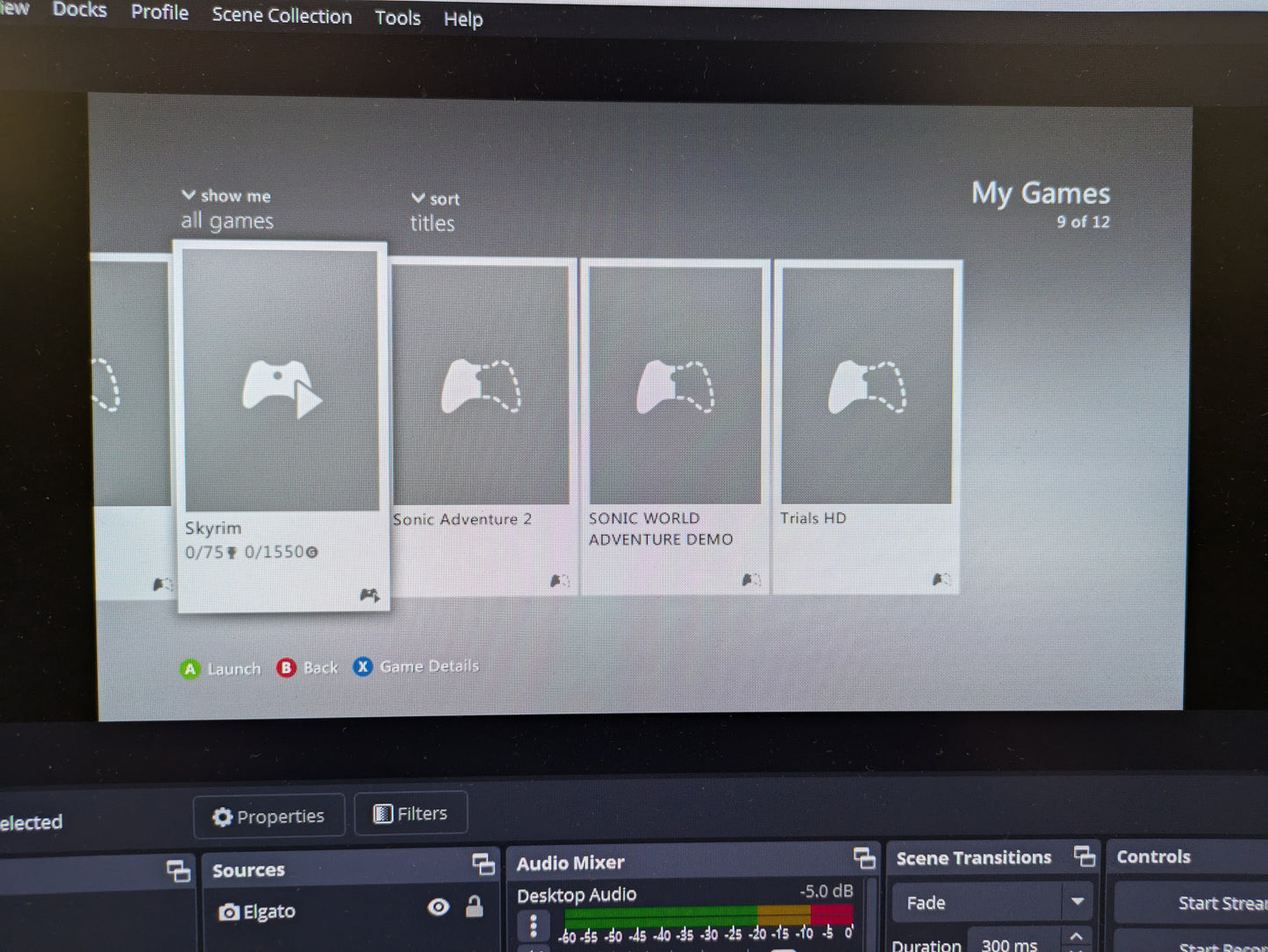Toggle the lock on Elgato source
This screenshot has width=1268, height=952.
(x=474, y=906)
